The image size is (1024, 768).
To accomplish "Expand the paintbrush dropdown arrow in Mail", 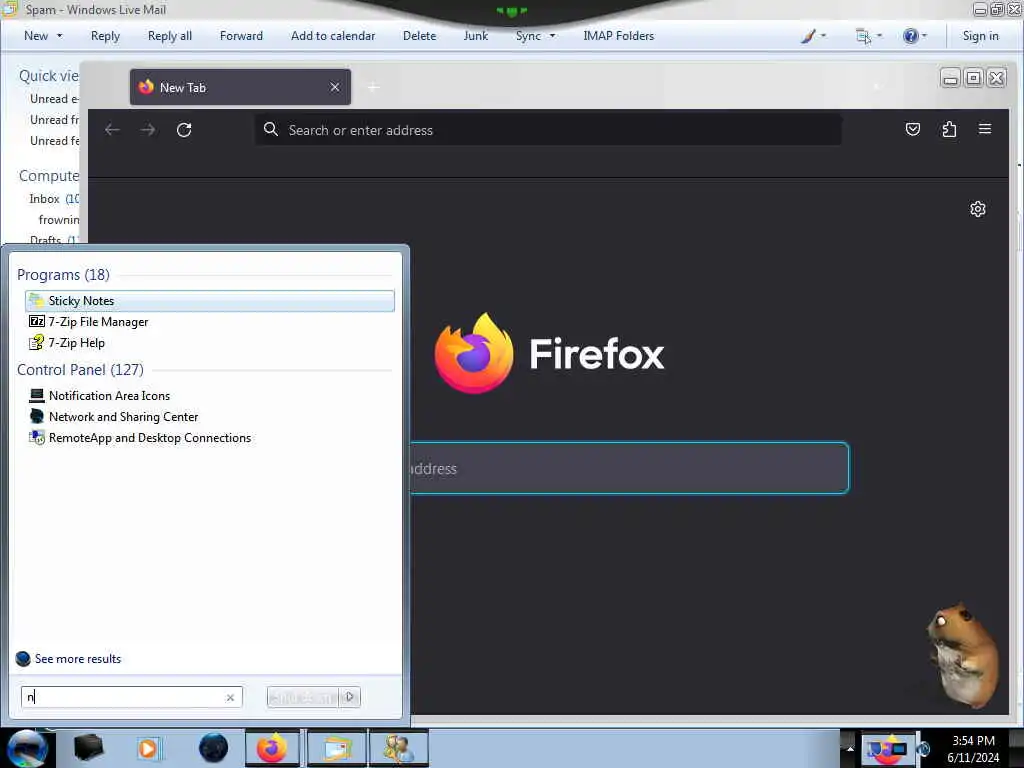I will pyautogui.click(x=824, y=36).
